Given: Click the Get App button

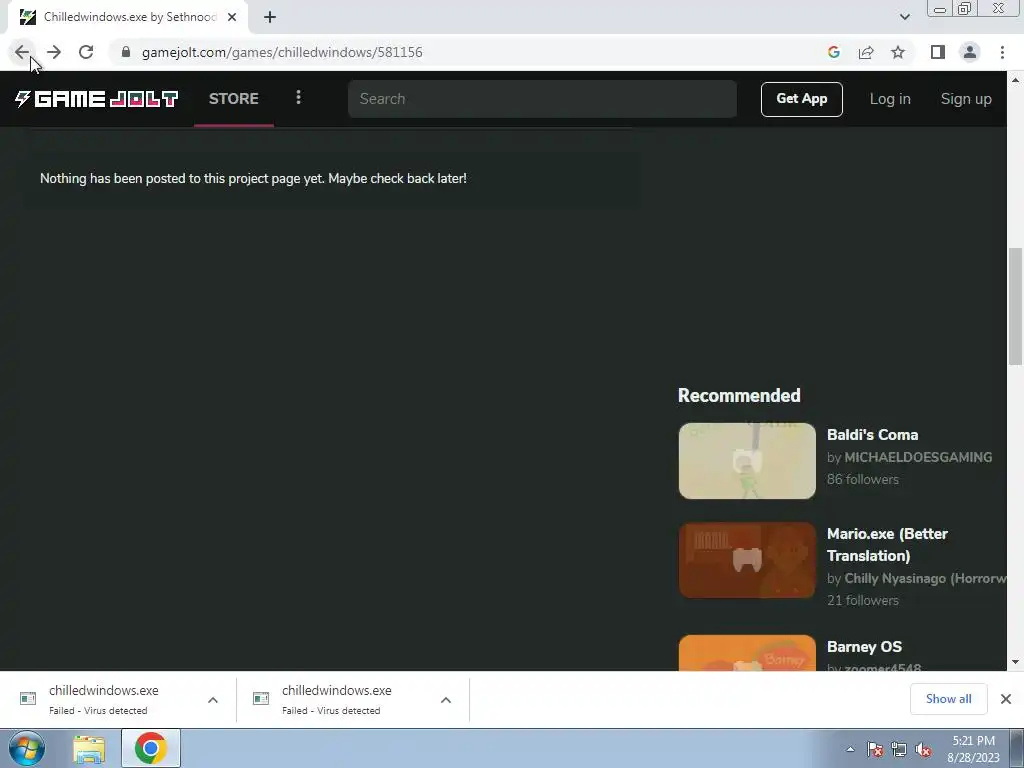Looking at the screenshot, I should (801, 99).
